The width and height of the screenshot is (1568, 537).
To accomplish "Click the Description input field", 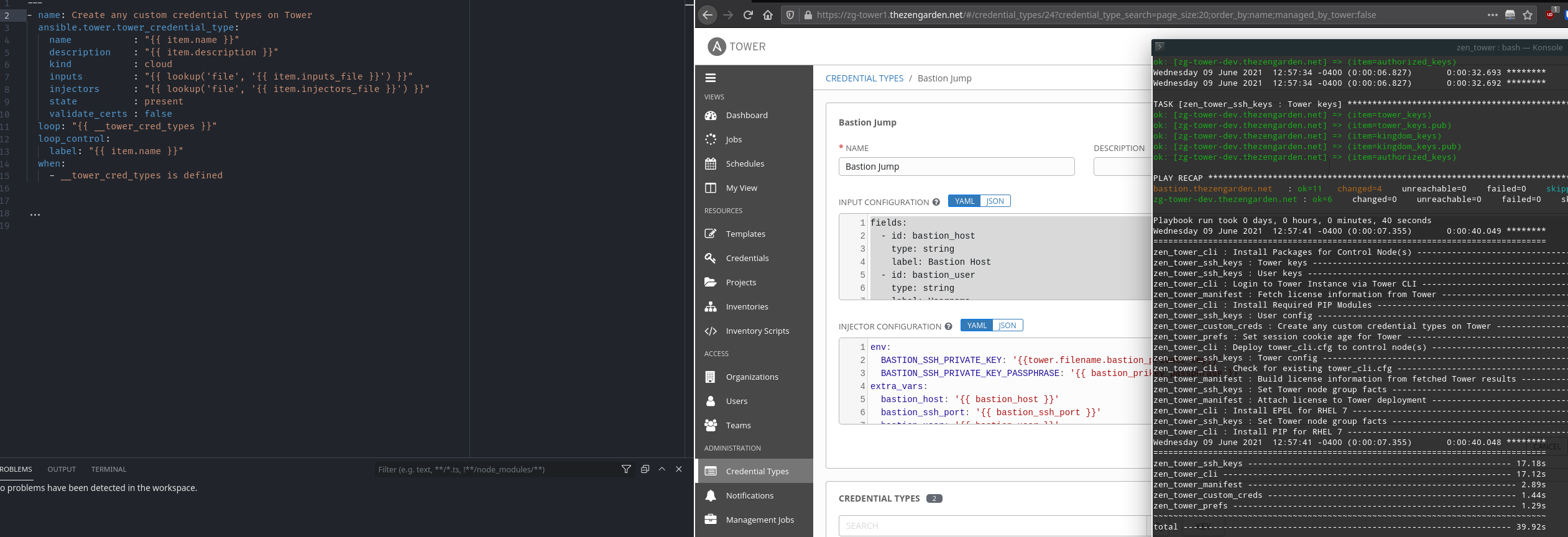I will pos(1122,167).
